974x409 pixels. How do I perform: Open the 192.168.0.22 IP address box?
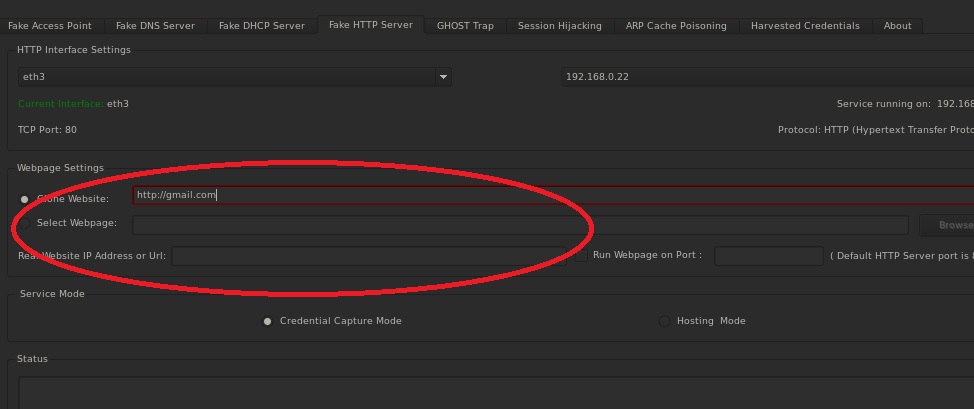[x=765, y=77]
